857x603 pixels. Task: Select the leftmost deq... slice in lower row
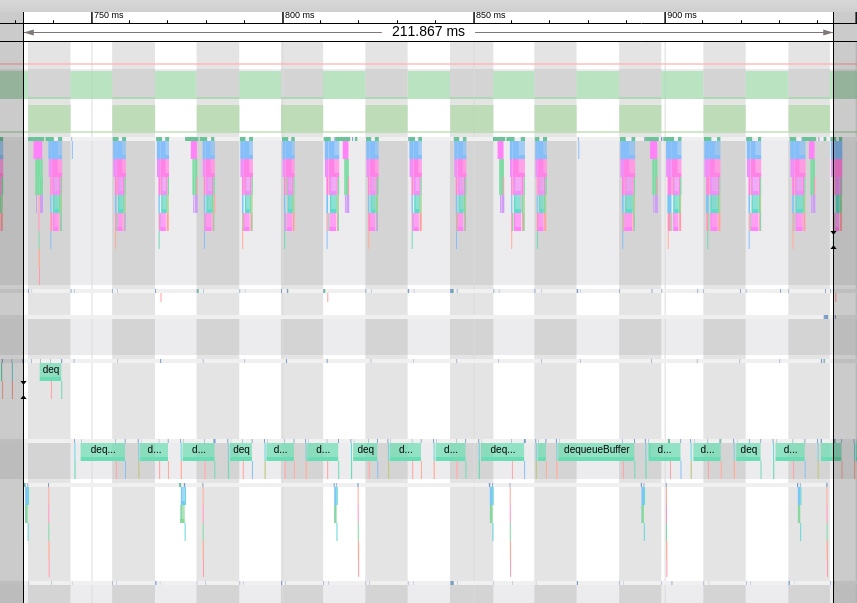102,450
